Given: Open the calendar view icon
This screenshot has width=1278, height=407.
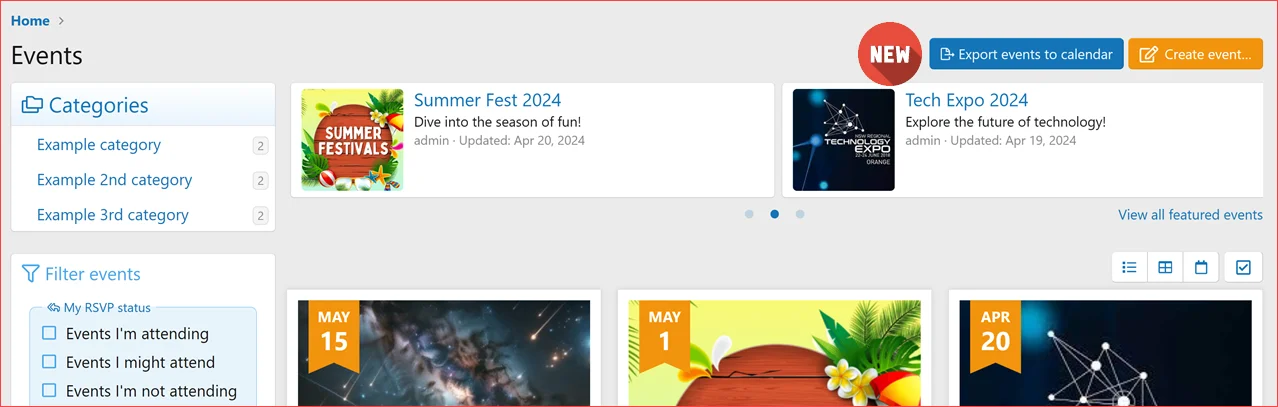Looking at the screenshot, I should [1201, 267].
